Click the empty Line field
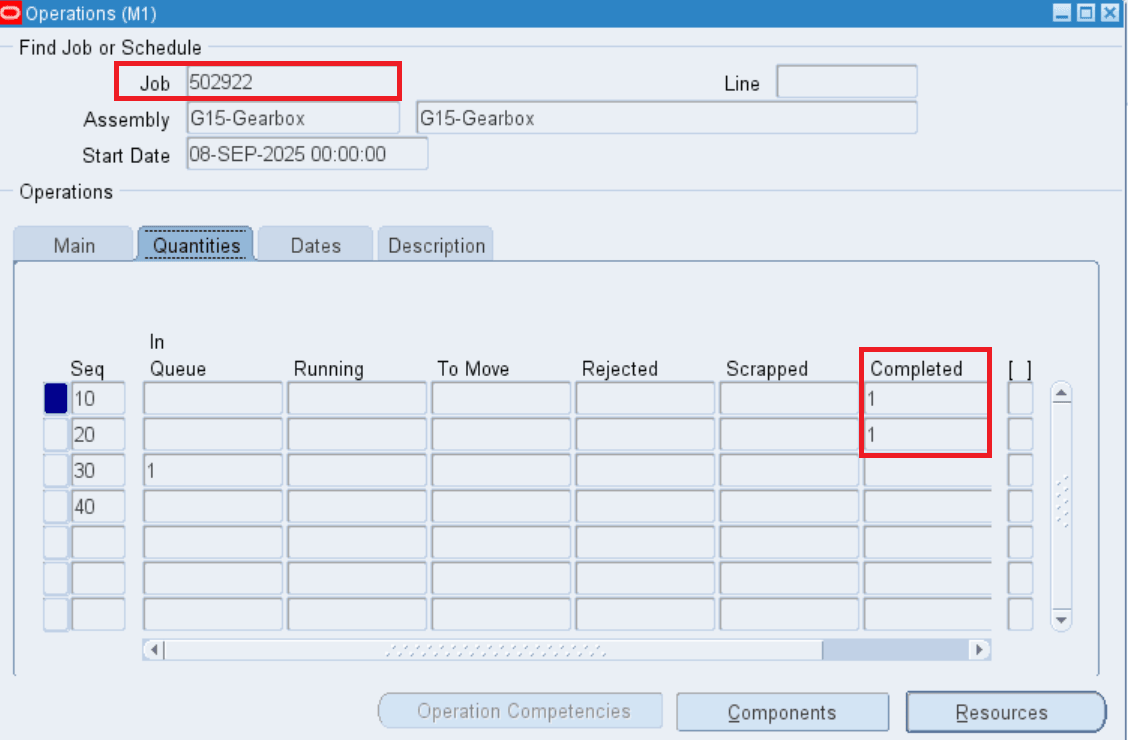This screenshot has height=740, width=1128. (x=847, y=81)
